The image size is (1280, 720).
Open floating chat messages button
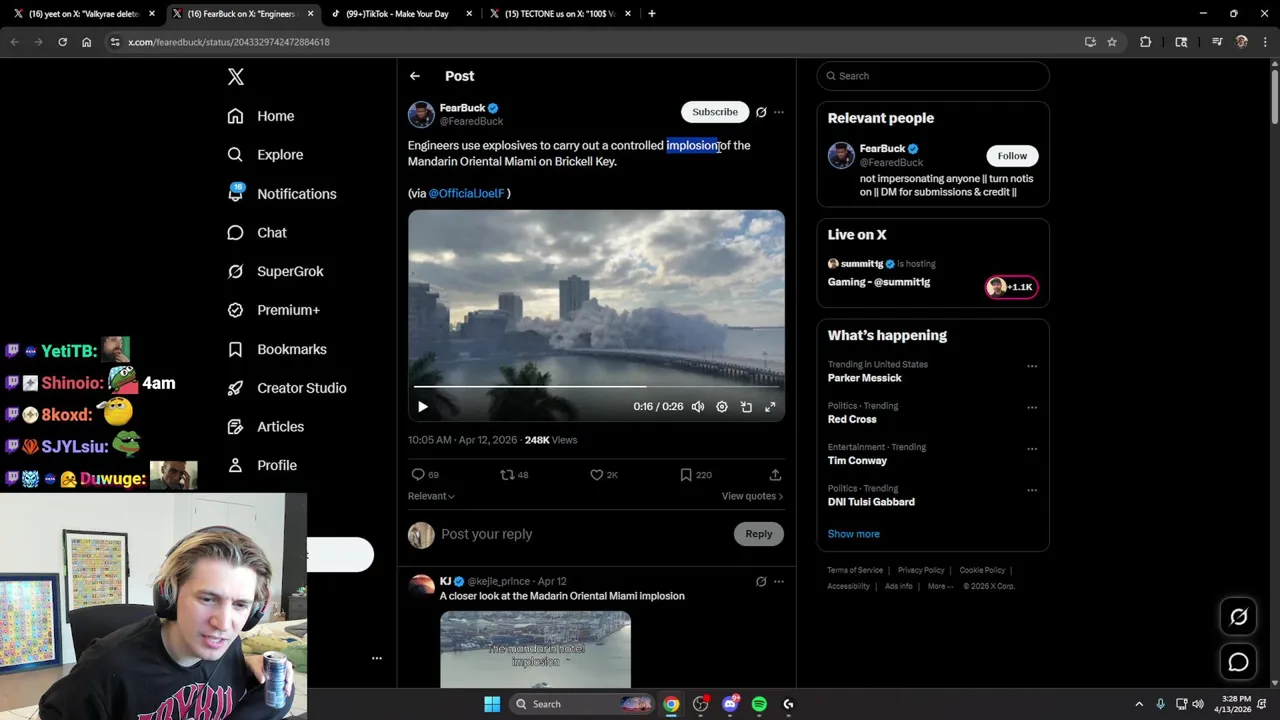1238,662
